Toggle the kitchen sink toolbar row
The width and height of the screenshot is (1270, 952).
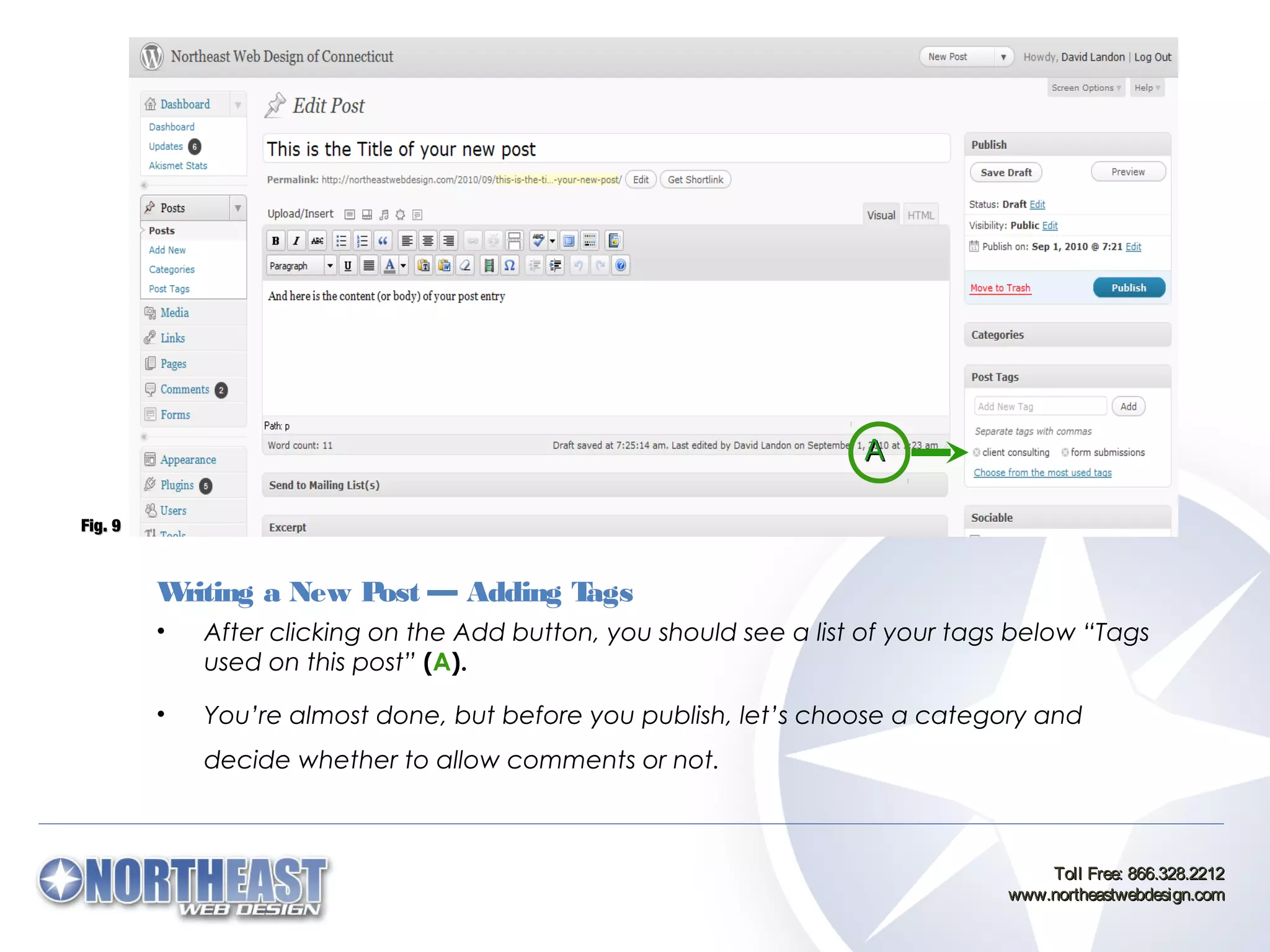[590, 241]
